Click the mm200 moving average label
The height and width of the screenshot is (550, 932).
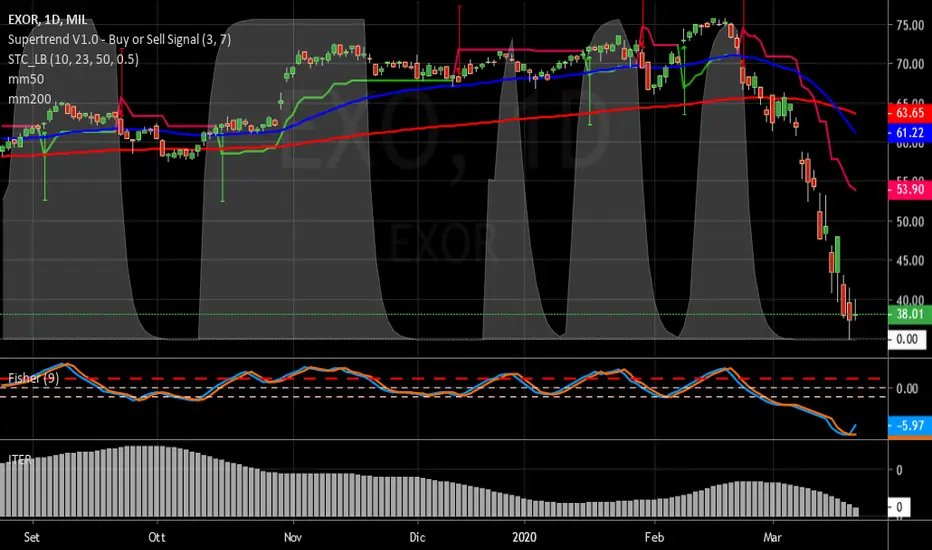pyautogui.click(x=29, y=99)
